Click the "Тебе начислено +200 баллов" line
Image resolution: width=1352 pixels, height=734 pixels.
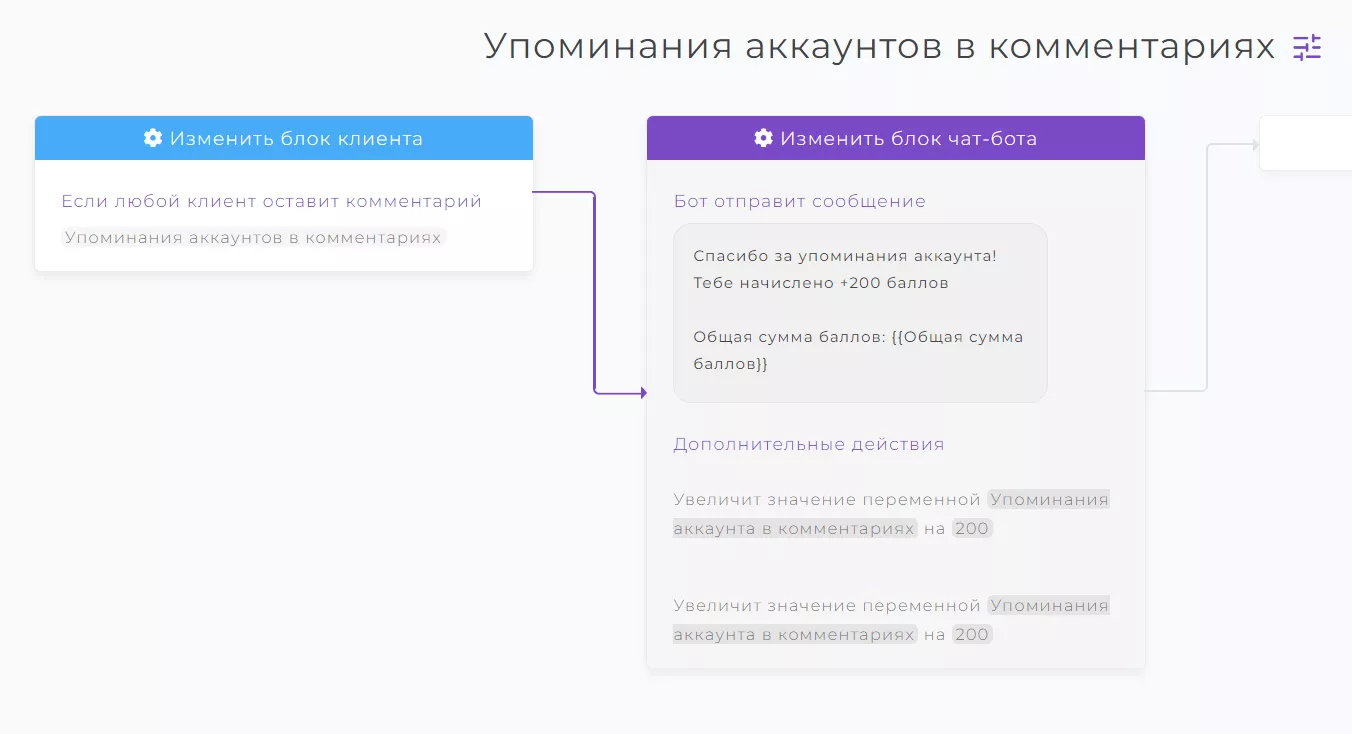click(x=821, y=283)
